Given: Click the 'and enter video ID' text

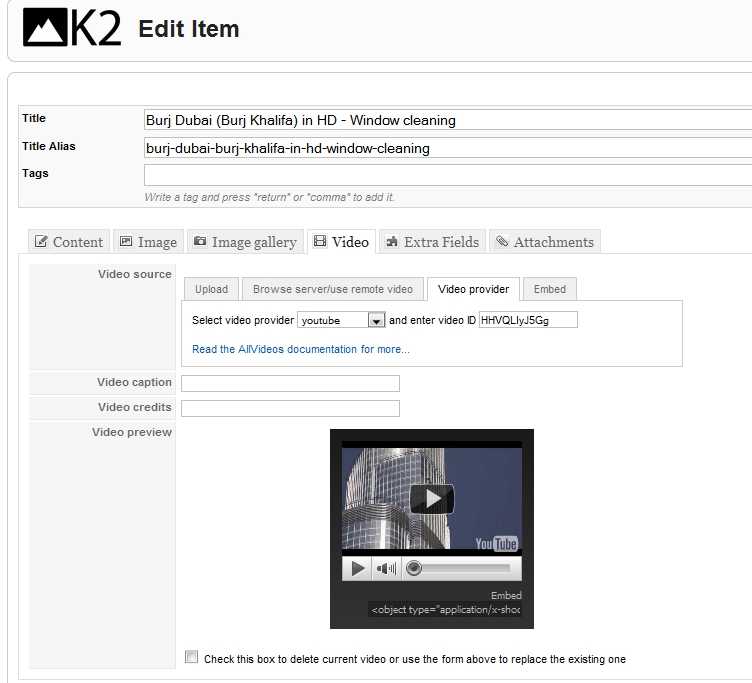Looking at the screenshot, I should coord(432,320).
